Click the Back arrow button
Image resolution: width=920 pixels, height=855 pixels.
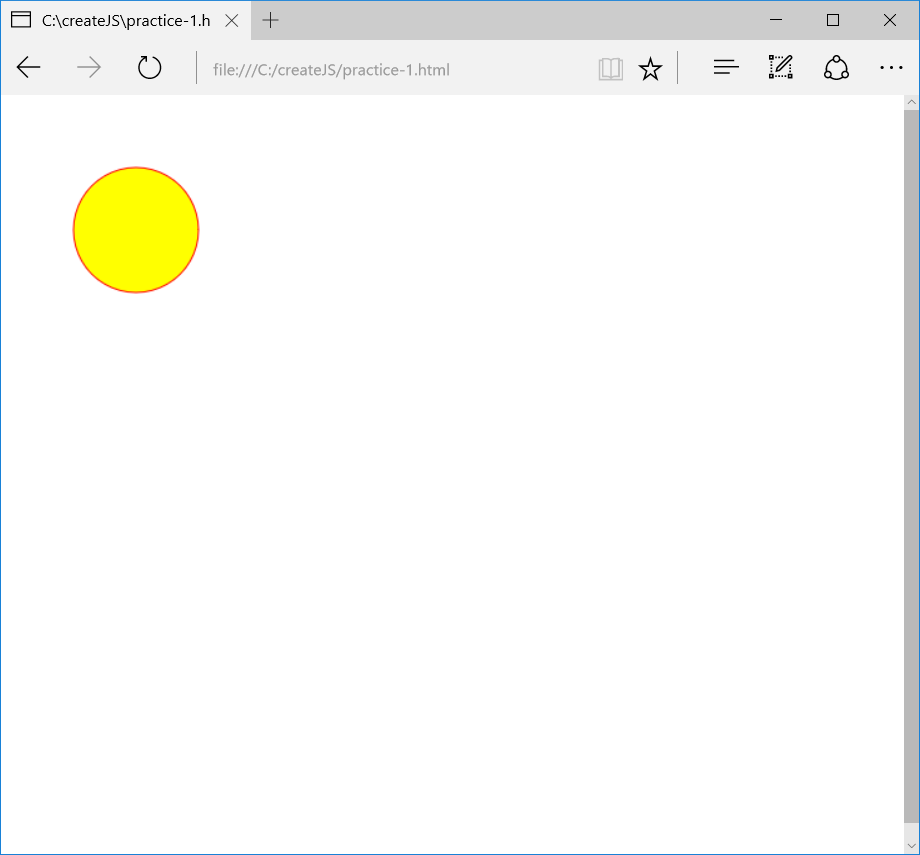pos(29,68)
